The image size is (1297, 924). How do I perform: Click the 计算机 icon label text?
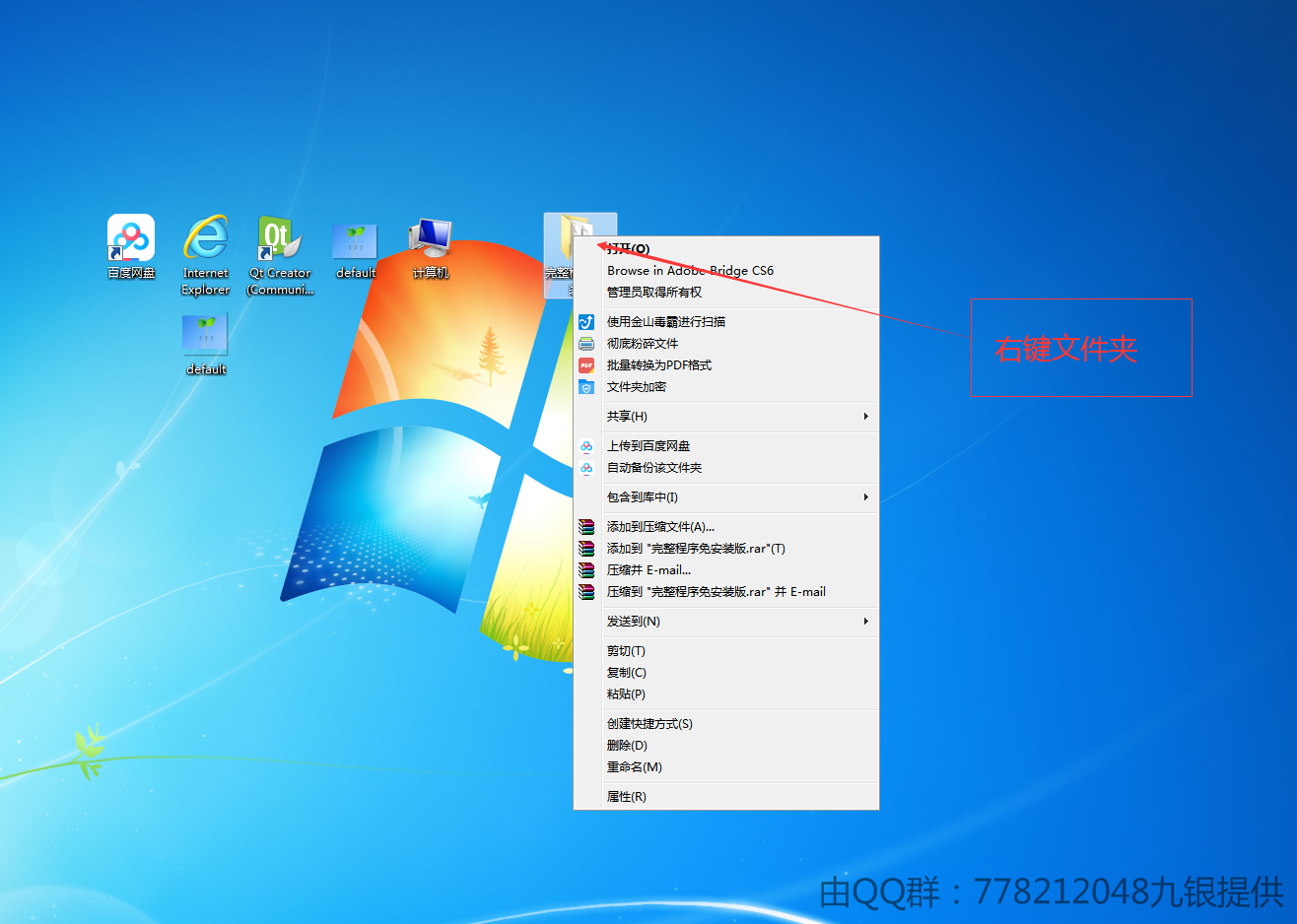click(431, 273)
